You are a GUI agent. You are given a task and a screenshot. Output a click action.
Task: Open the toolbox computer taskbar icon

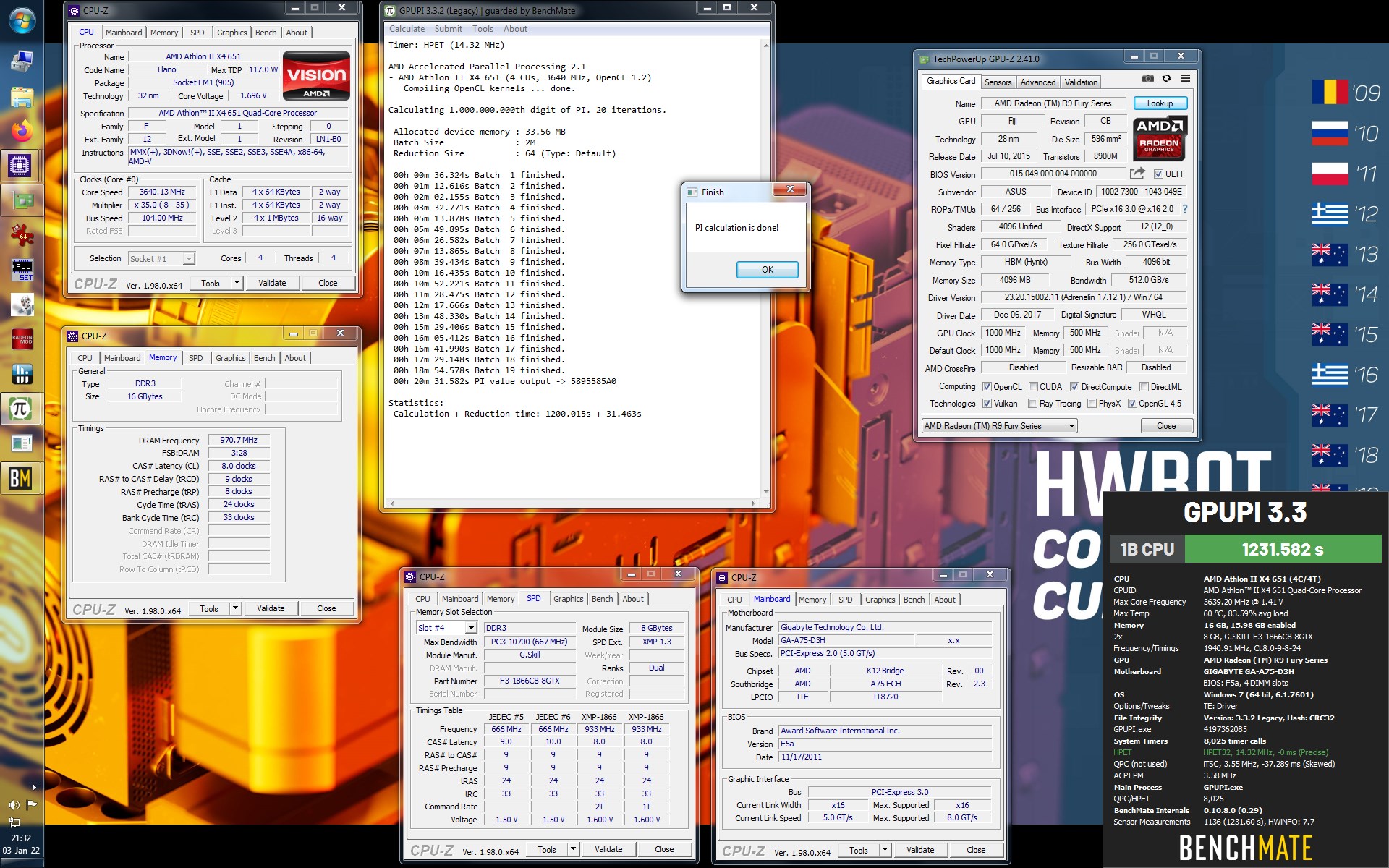(22, 61)
